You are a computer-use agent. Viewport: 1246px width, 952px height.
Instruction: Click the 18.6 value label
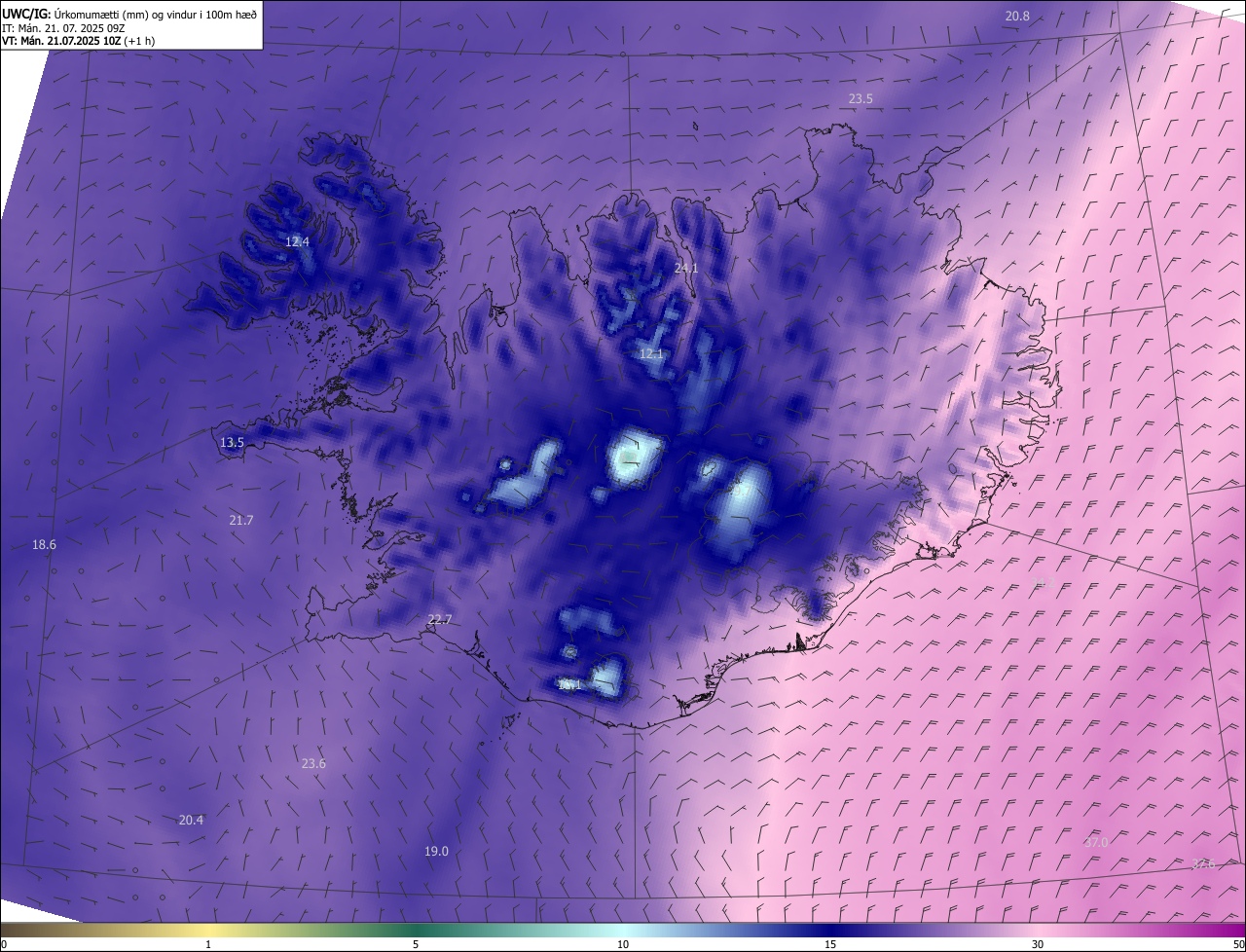44,545
